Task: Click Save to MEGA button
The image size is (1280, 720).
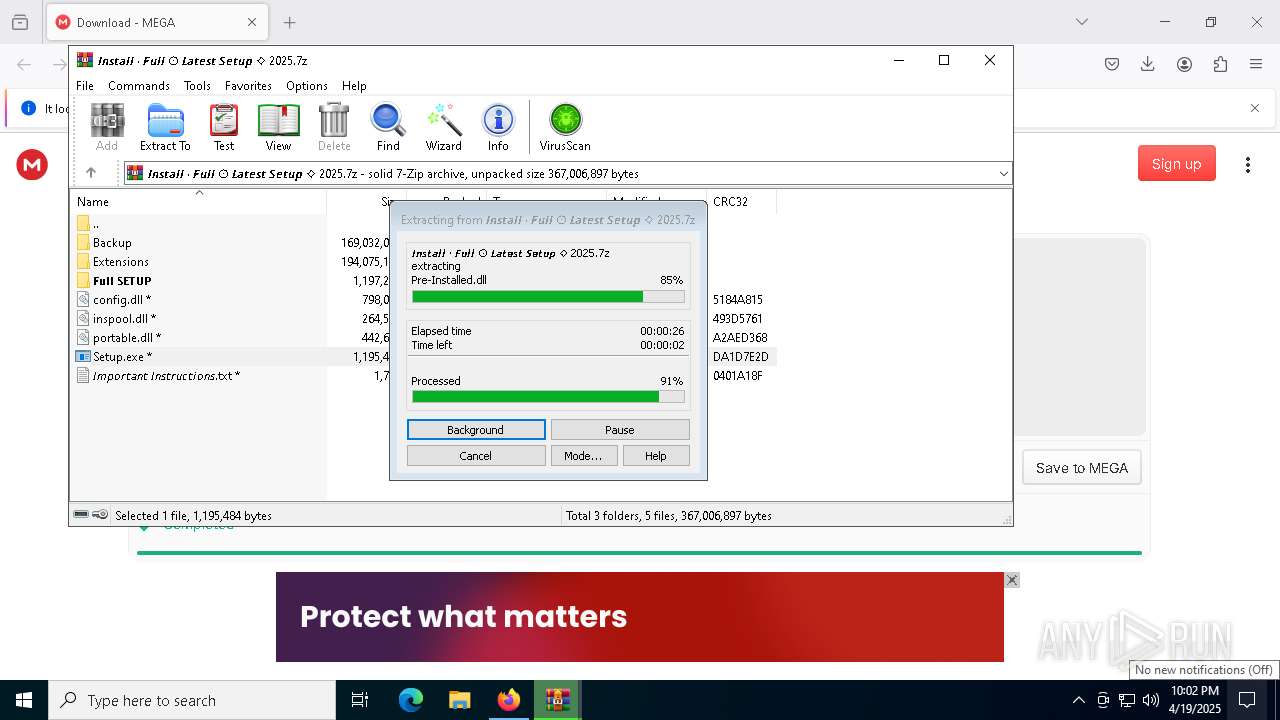Action: tap(1081, 468)
